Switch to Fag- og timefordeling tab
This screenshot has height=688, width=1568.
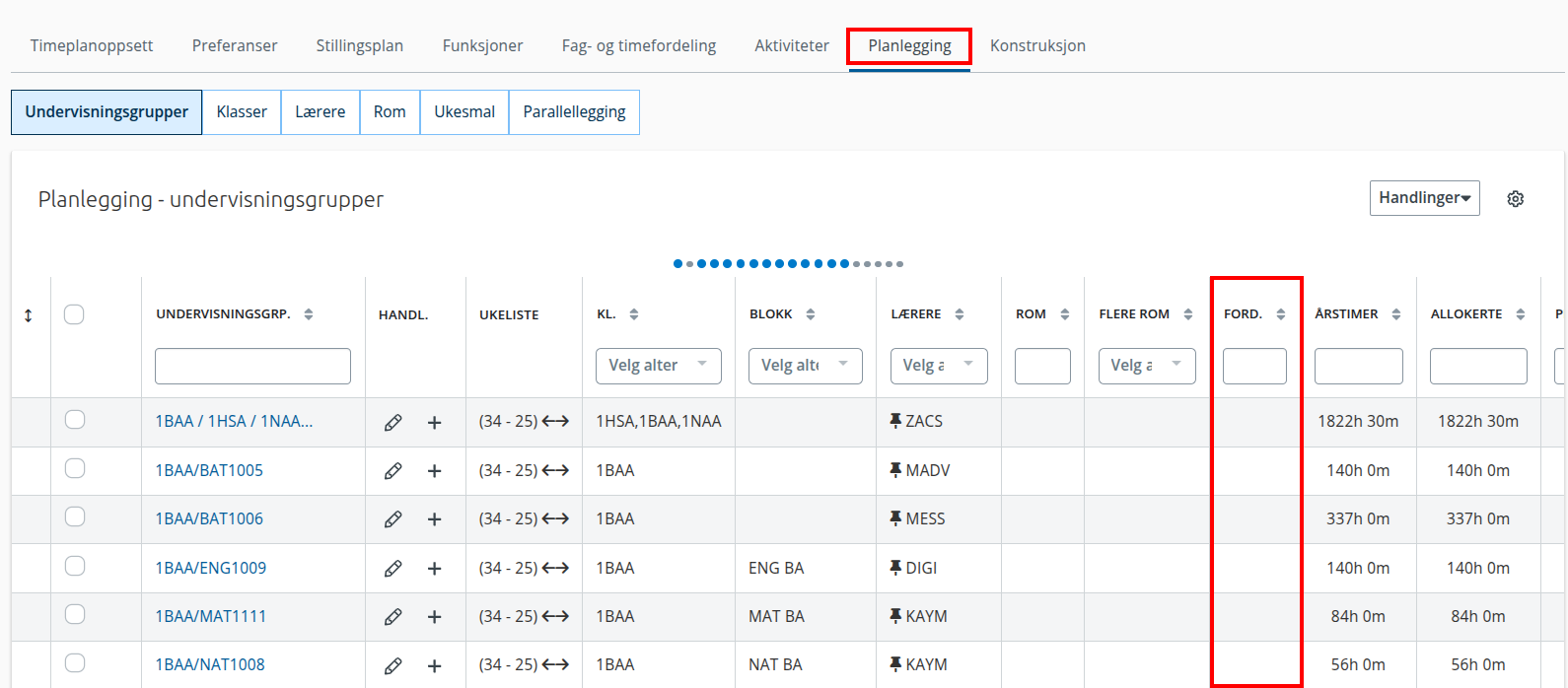639,45
